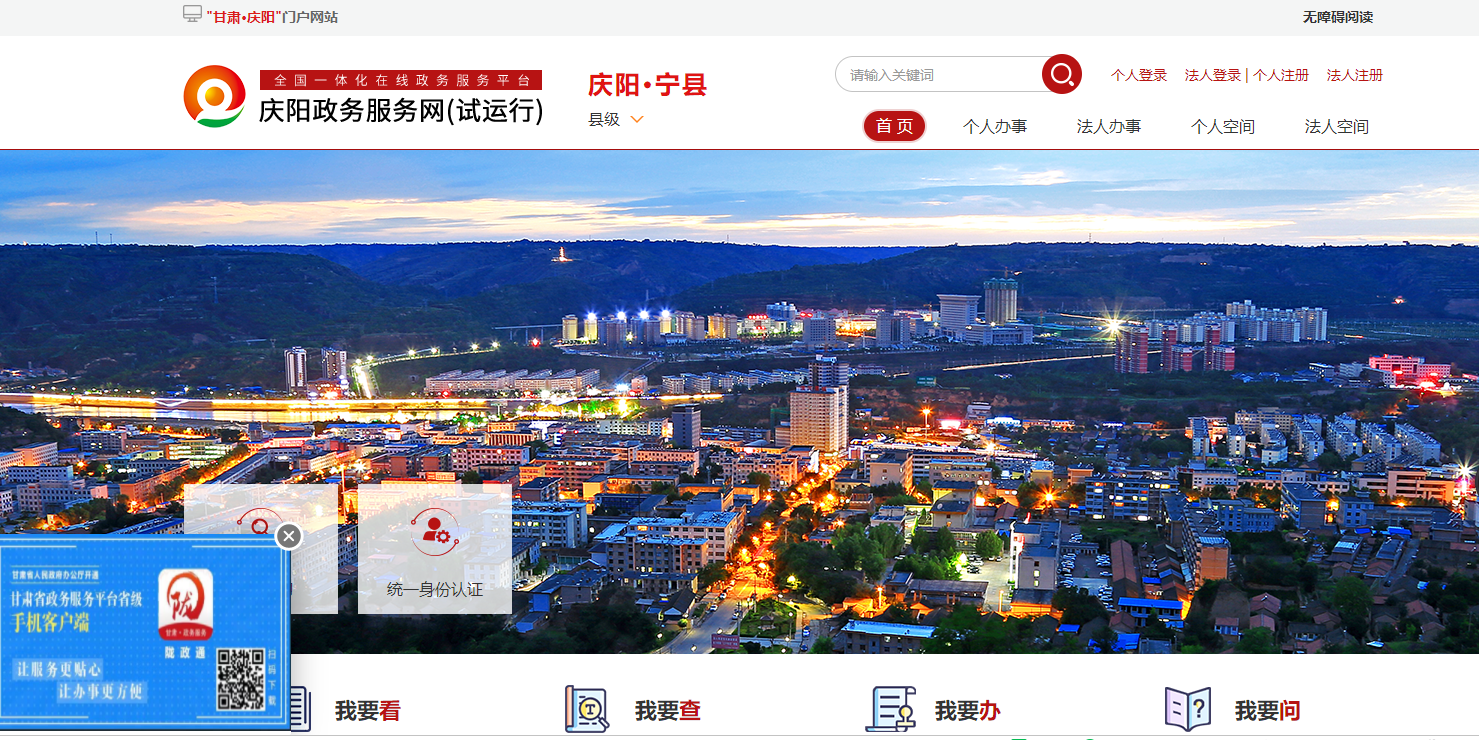Image resolution: width=1479 pixels, height=740 pixels.
Task: Click the 我要查 search document icon
Action: [x=587, y=709]
